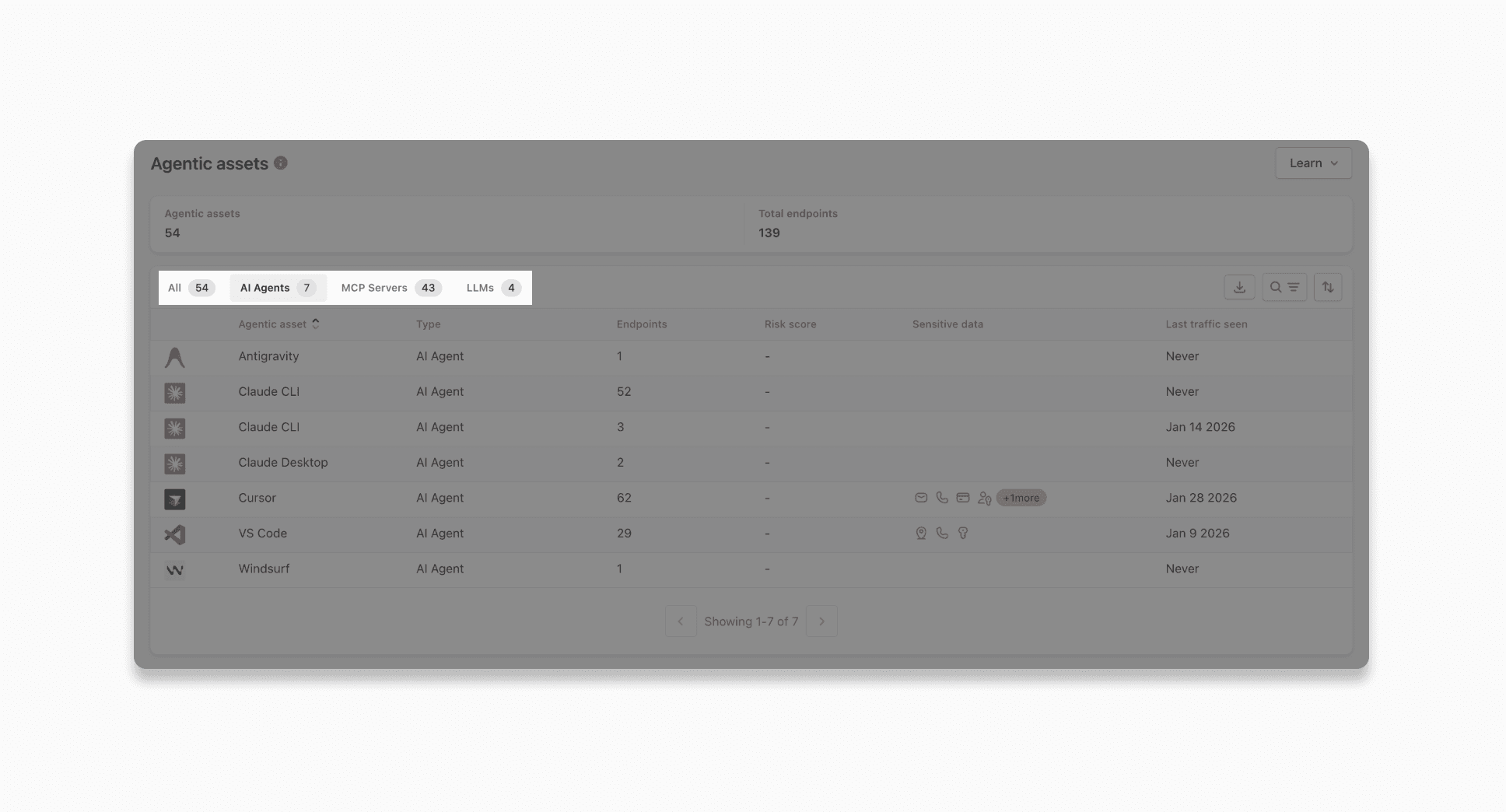Click the sort arrows icon on the toolbar
The image size is (1506, 812).
[x=1328, y=287]
